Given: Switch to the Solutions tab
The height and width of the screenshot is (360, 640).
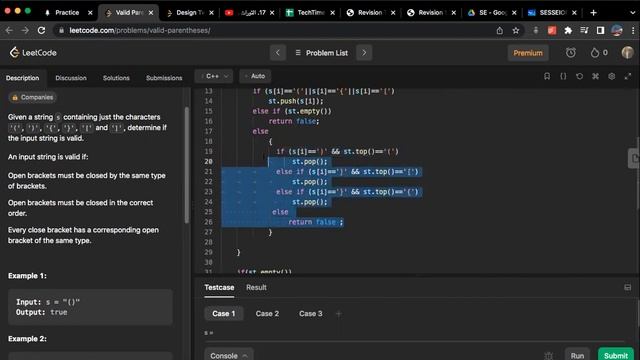Looking at the screenshot, I should click(x=116, y=78).
